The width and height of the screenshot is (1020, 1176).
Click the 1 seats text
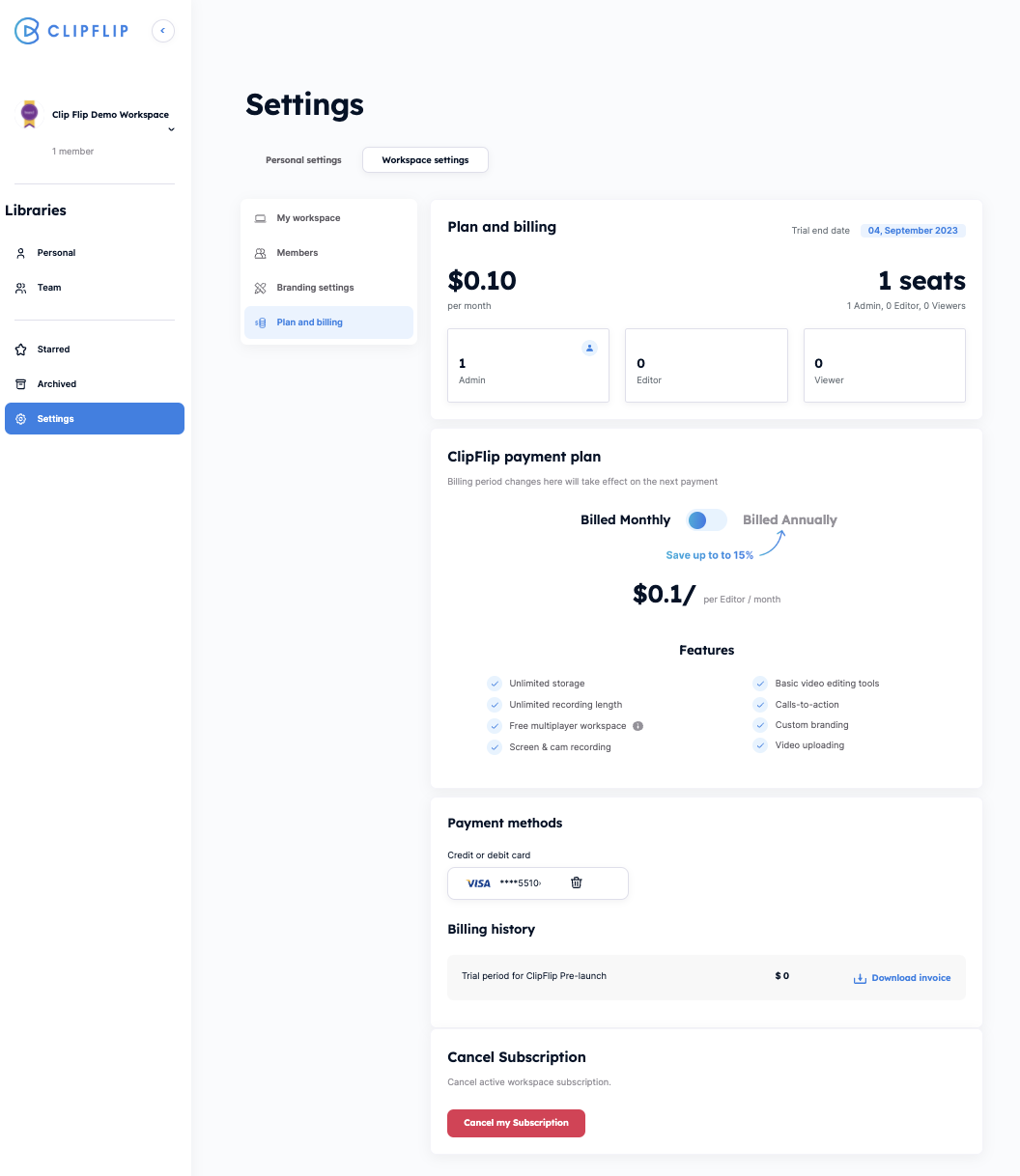tap(921, 281)
